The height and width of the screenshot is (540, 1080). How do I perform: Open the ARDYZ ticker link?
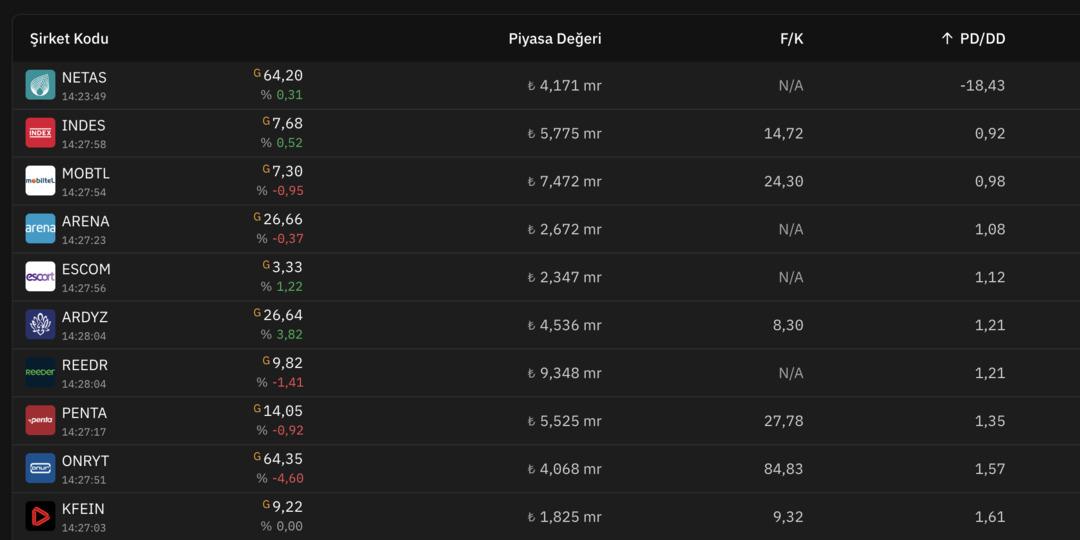(85, 317)
